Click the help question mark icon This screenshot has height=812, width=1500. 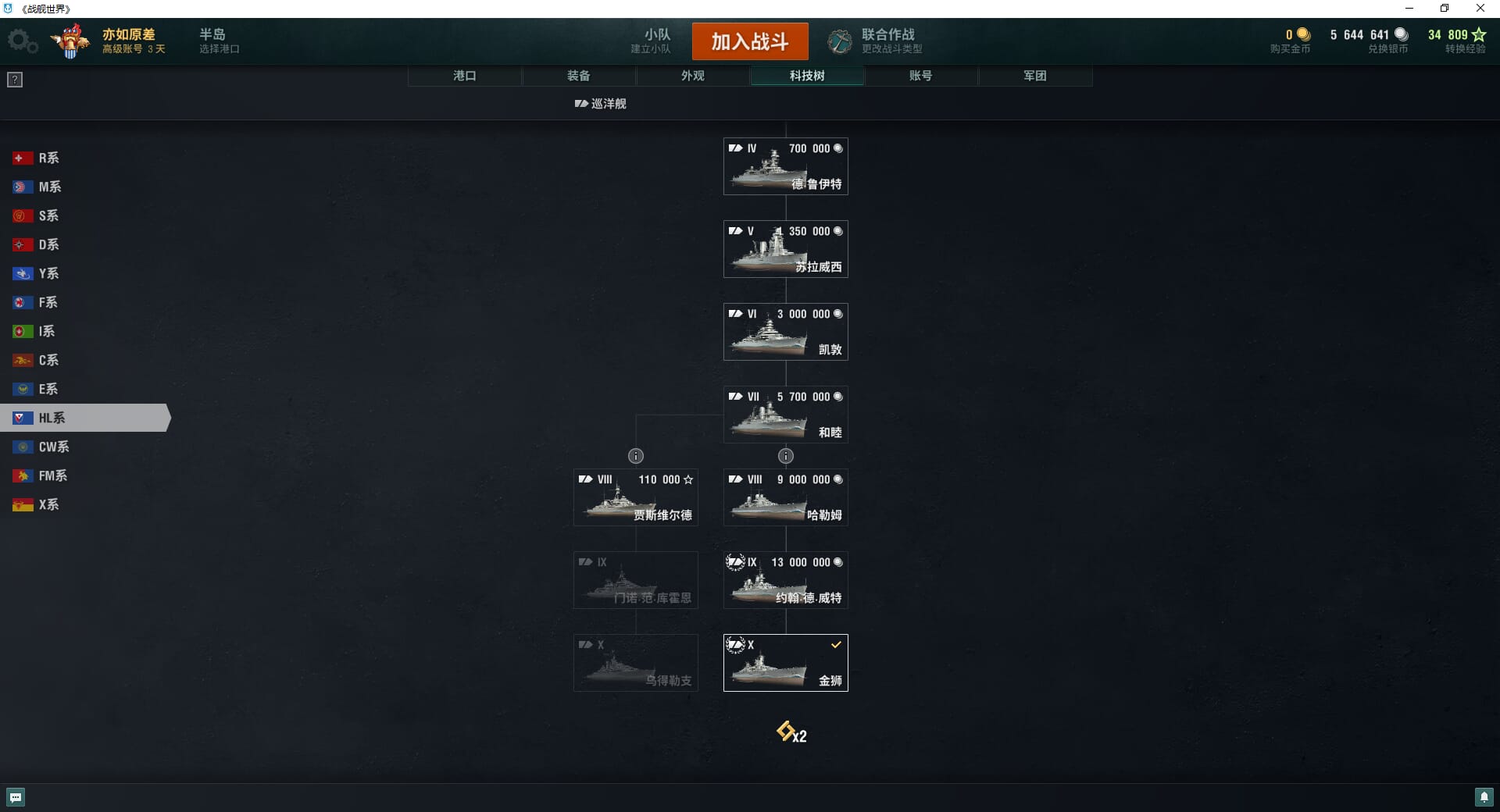[15, 80]
